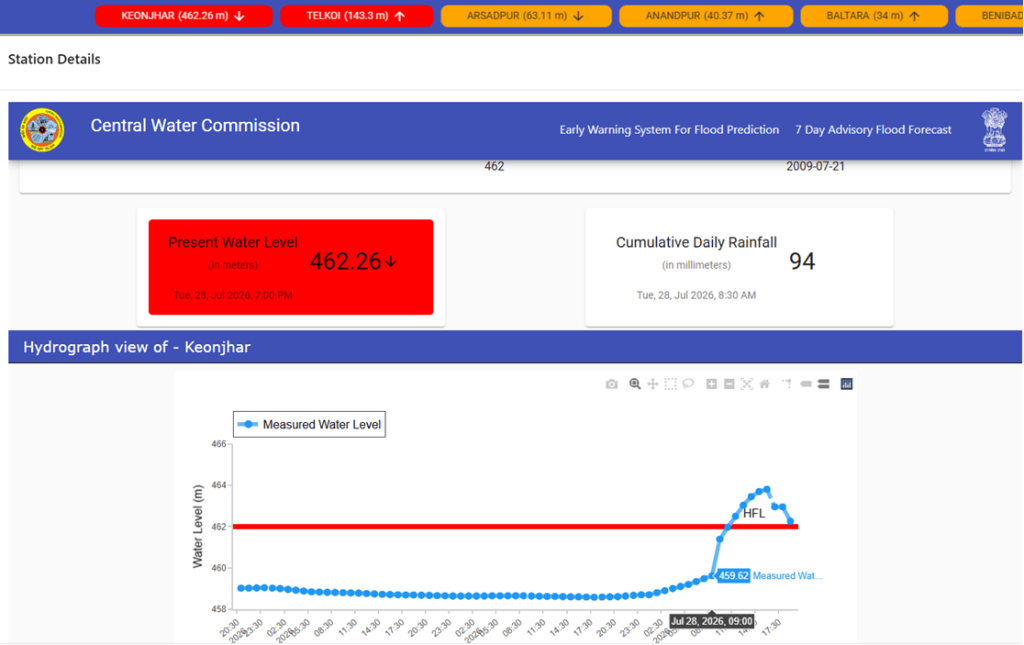The width and height of the screenshot is (1024, 645).
Task: Open 7 Day Advisory Flood Forecast
Action: tap(873, 130)
